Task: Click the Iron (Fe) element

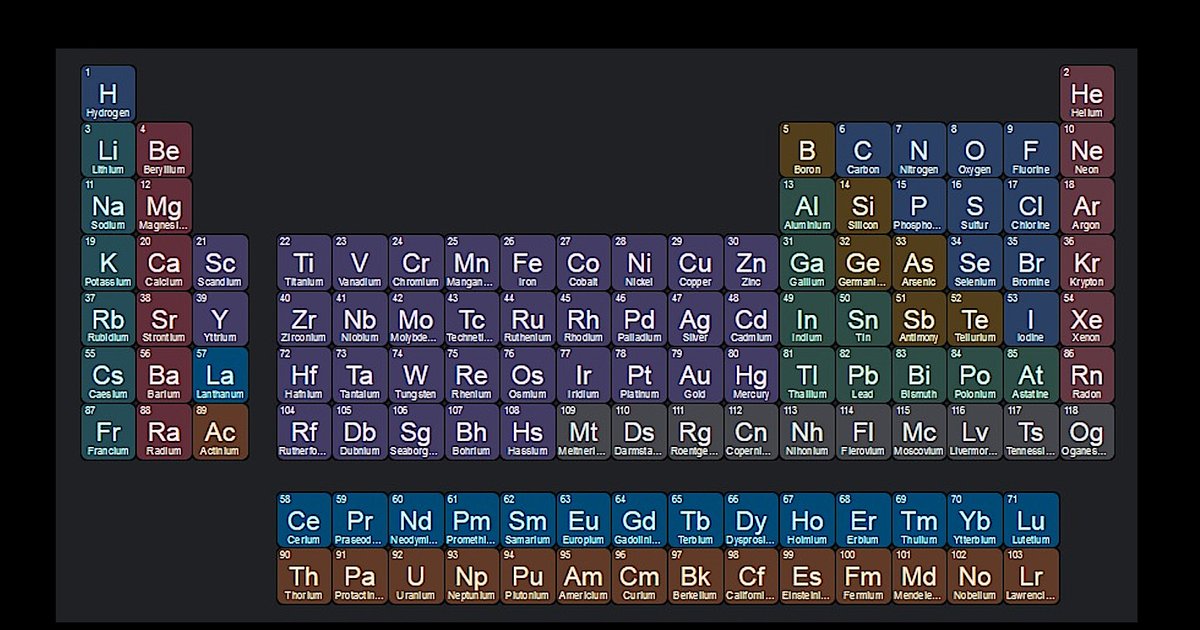Action: tap(527, 263)
